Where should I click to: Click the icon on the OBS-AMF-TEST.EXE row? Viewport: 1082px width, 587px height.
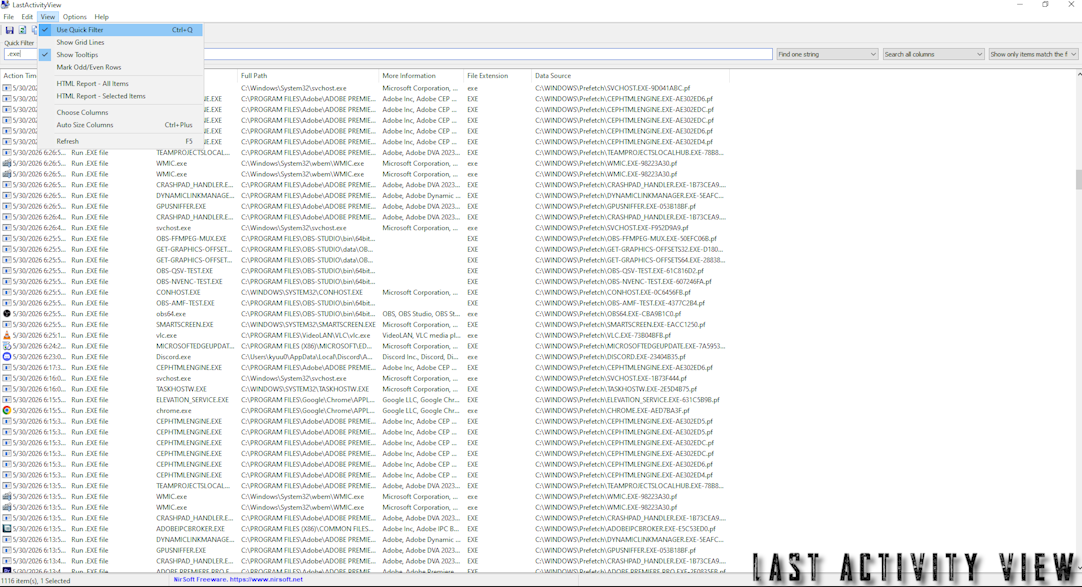pyautogui.click(x=7, y=303)
